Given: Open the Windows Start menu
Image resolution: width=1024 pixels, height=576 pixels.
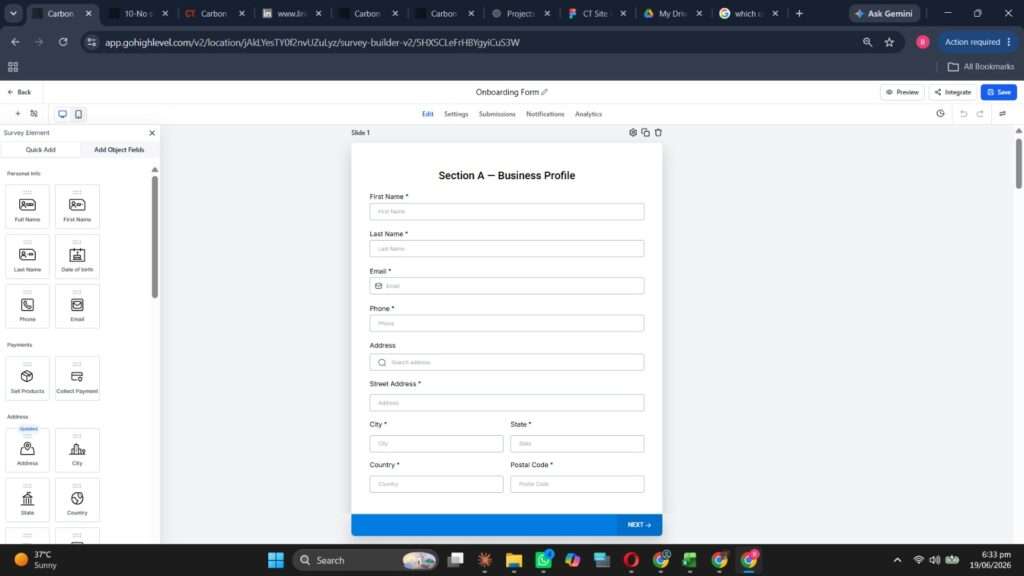Looking at the screenshot, I should point(276,560).
